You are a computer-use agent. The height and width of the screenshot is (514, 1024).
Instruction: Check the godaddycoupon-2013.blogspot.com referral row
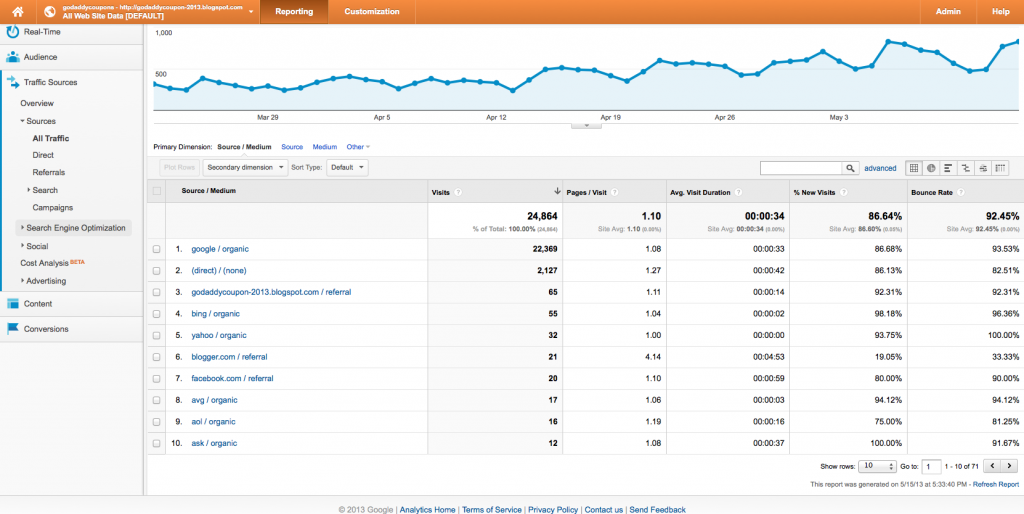pyautogui.click(x=156, y=292)
